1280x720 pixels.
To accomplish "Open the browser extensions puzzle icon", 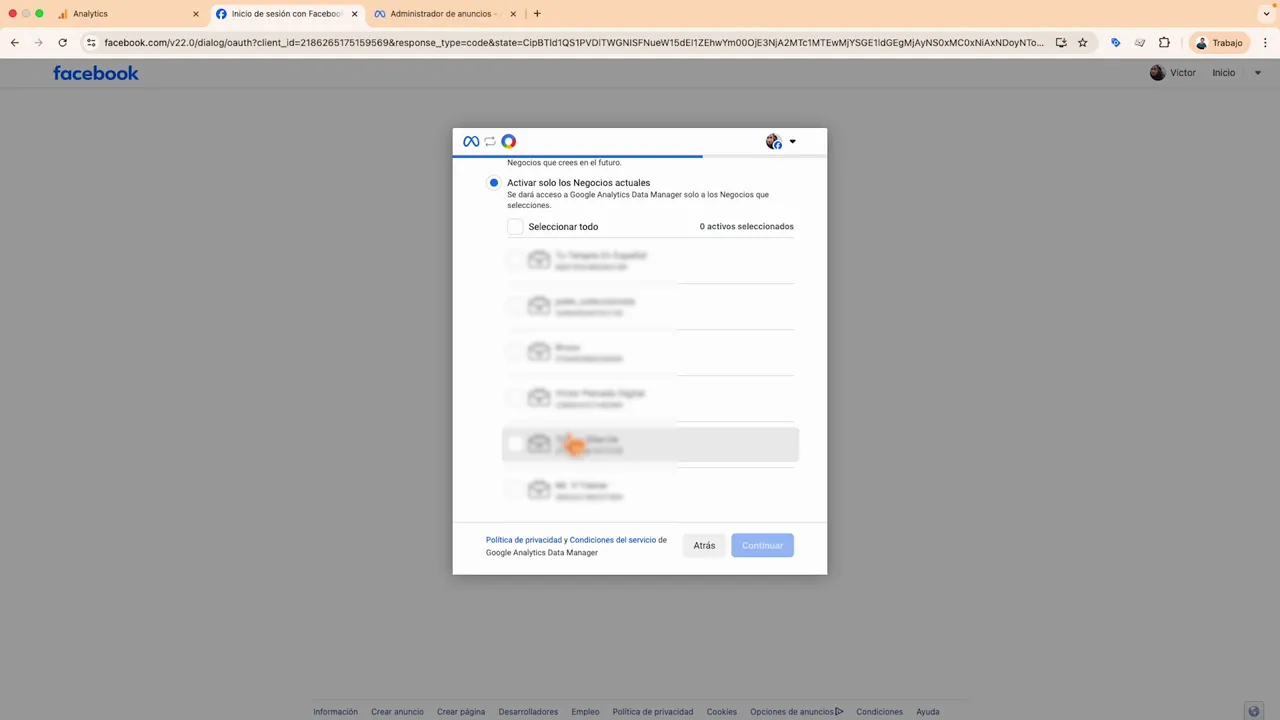I will 1164,43.
